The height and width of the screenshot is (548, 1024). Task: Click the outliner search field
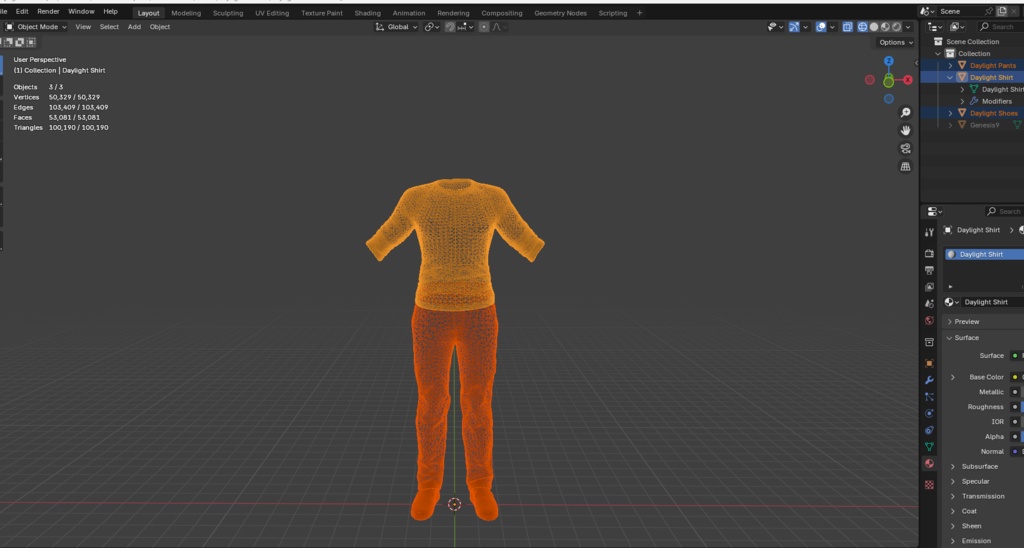click(1000, 27)
